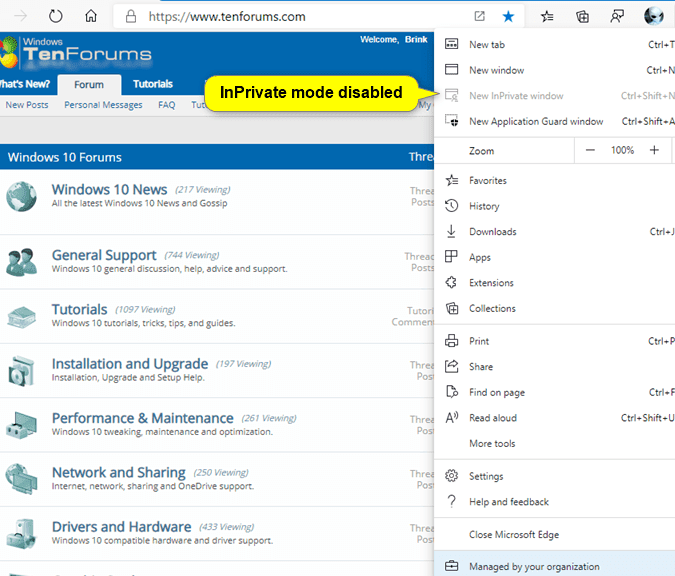
Task: Select New window from the menu
Action: pyautogui.click(x=554, y=70)
